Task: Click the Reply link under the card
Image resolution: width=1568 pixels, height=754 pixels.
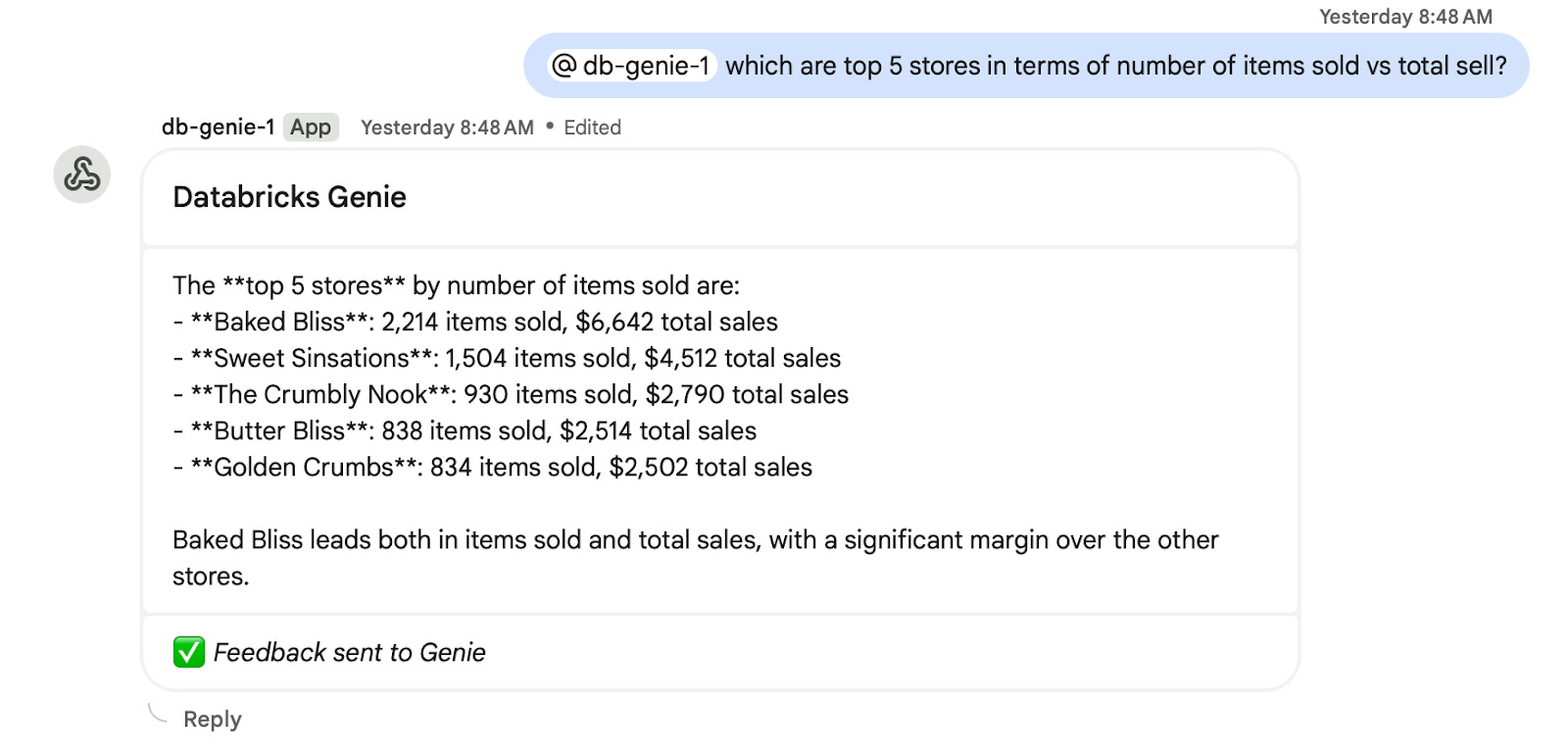Action: coord(212,720)
